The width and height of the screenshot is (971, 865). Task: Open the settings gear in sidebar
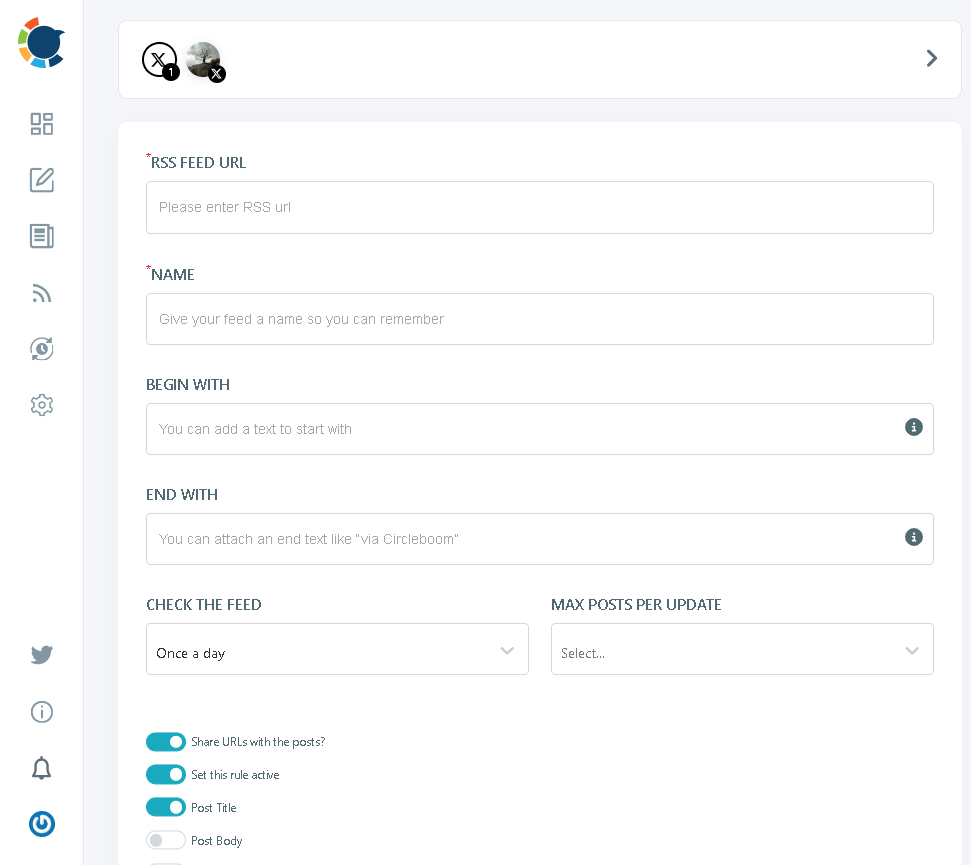[41, 404]
